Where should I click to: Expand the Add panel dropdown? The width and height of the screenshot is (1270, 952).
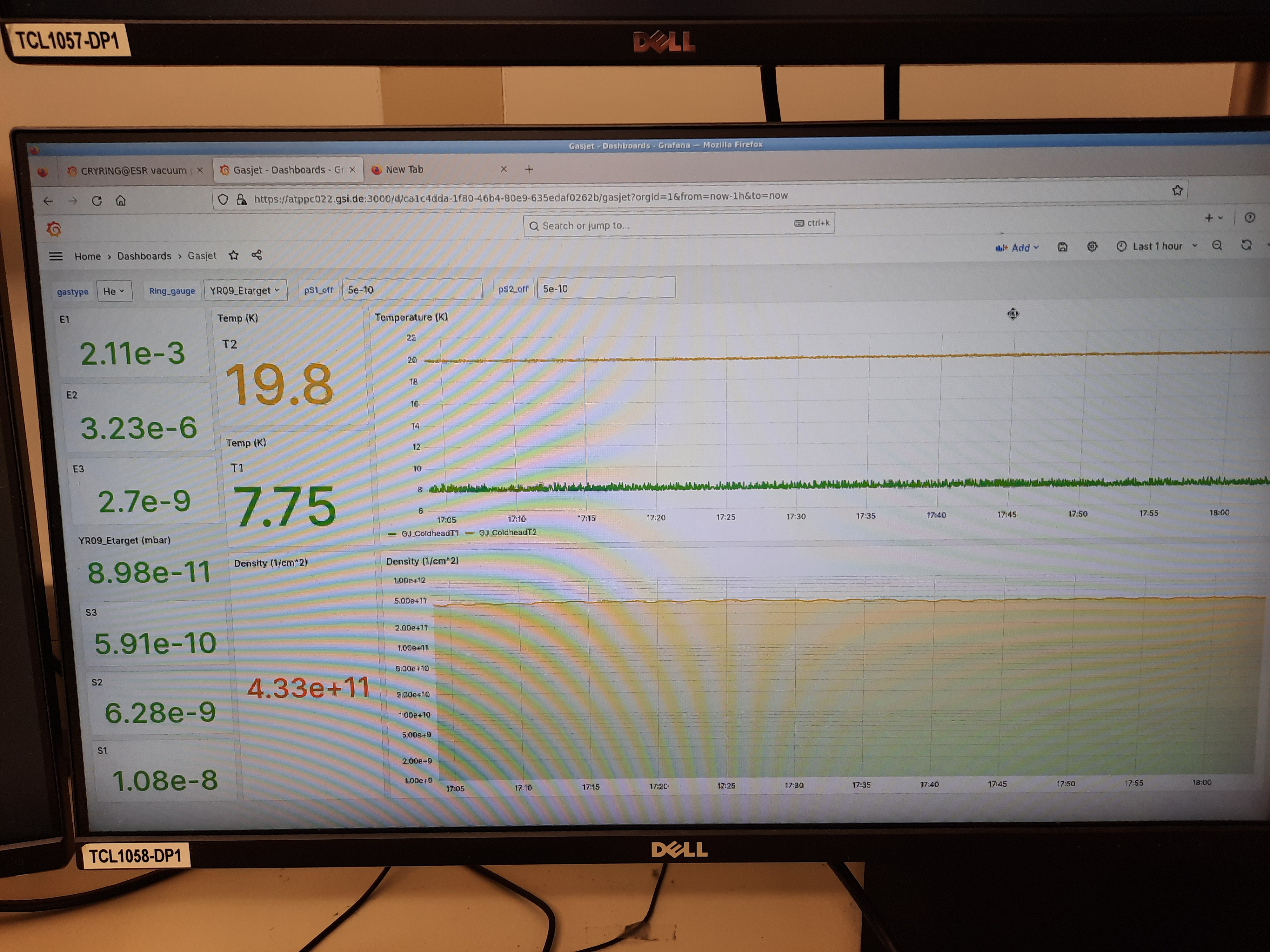click(1017, 248)
